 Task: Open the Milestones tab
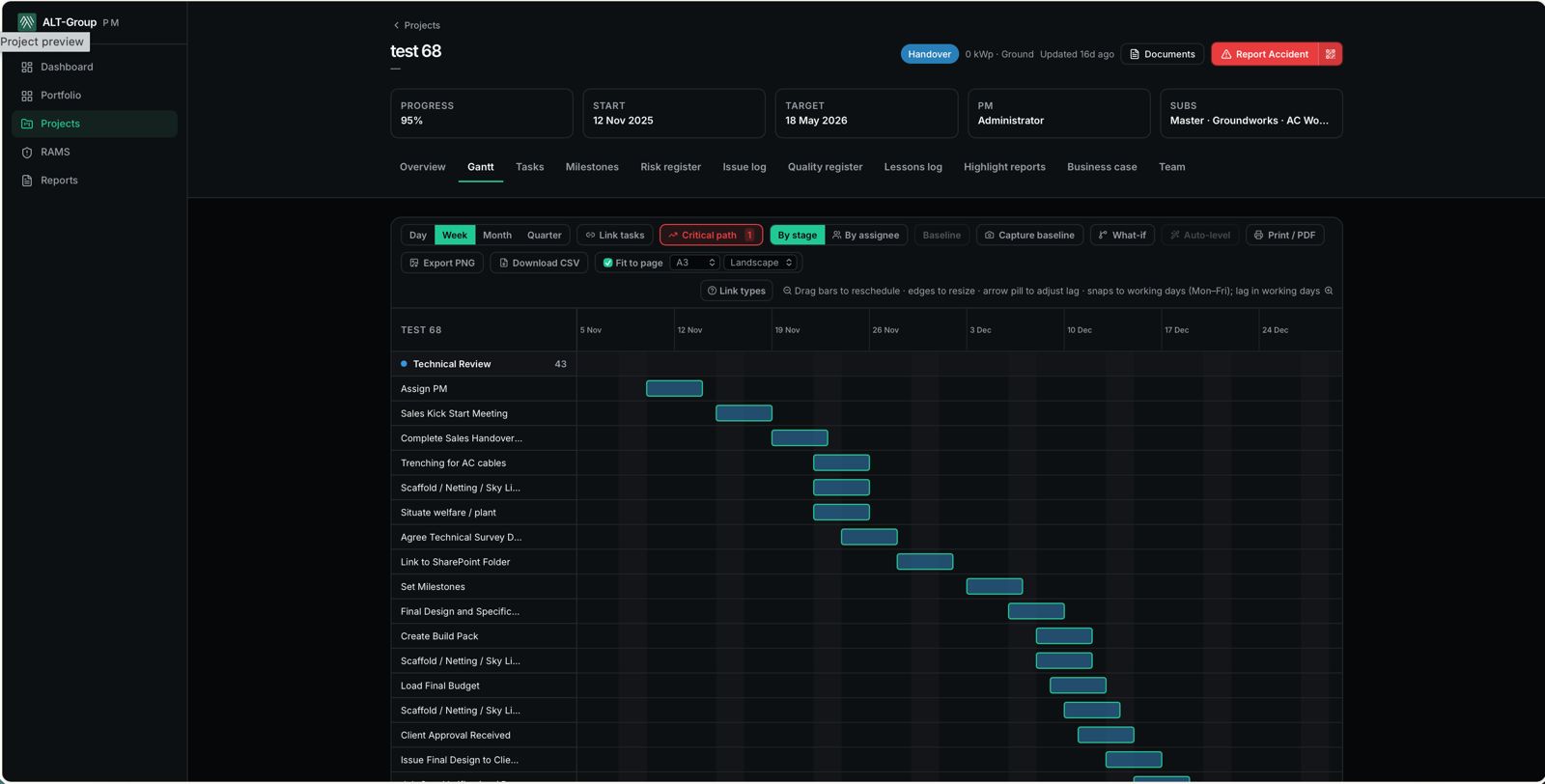tap(592, 167)
